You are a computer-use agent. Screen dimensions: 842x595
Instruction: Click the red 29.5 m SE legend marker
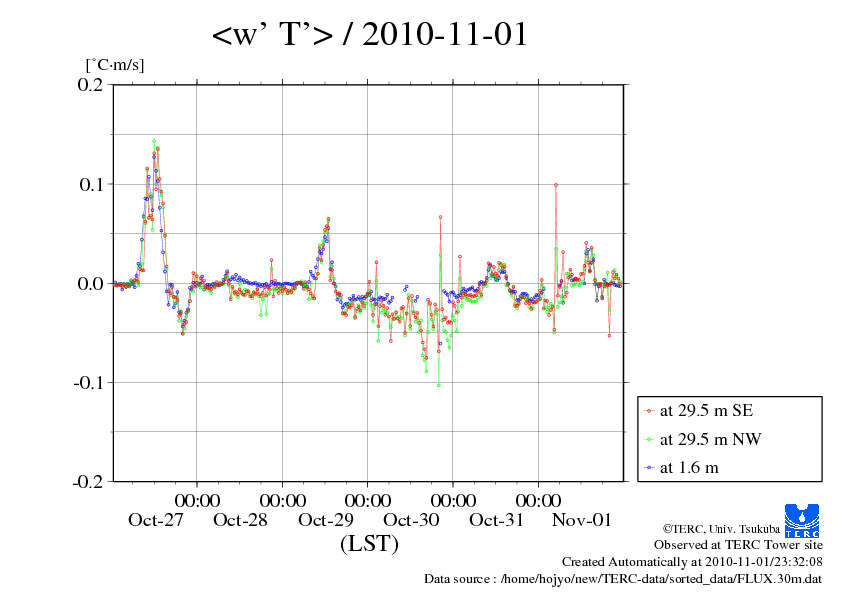coord(649,411)
